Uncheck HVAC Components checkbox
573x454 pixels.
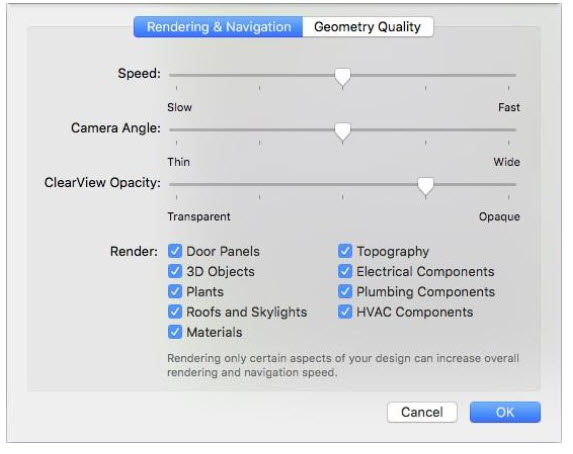point(345,312)
